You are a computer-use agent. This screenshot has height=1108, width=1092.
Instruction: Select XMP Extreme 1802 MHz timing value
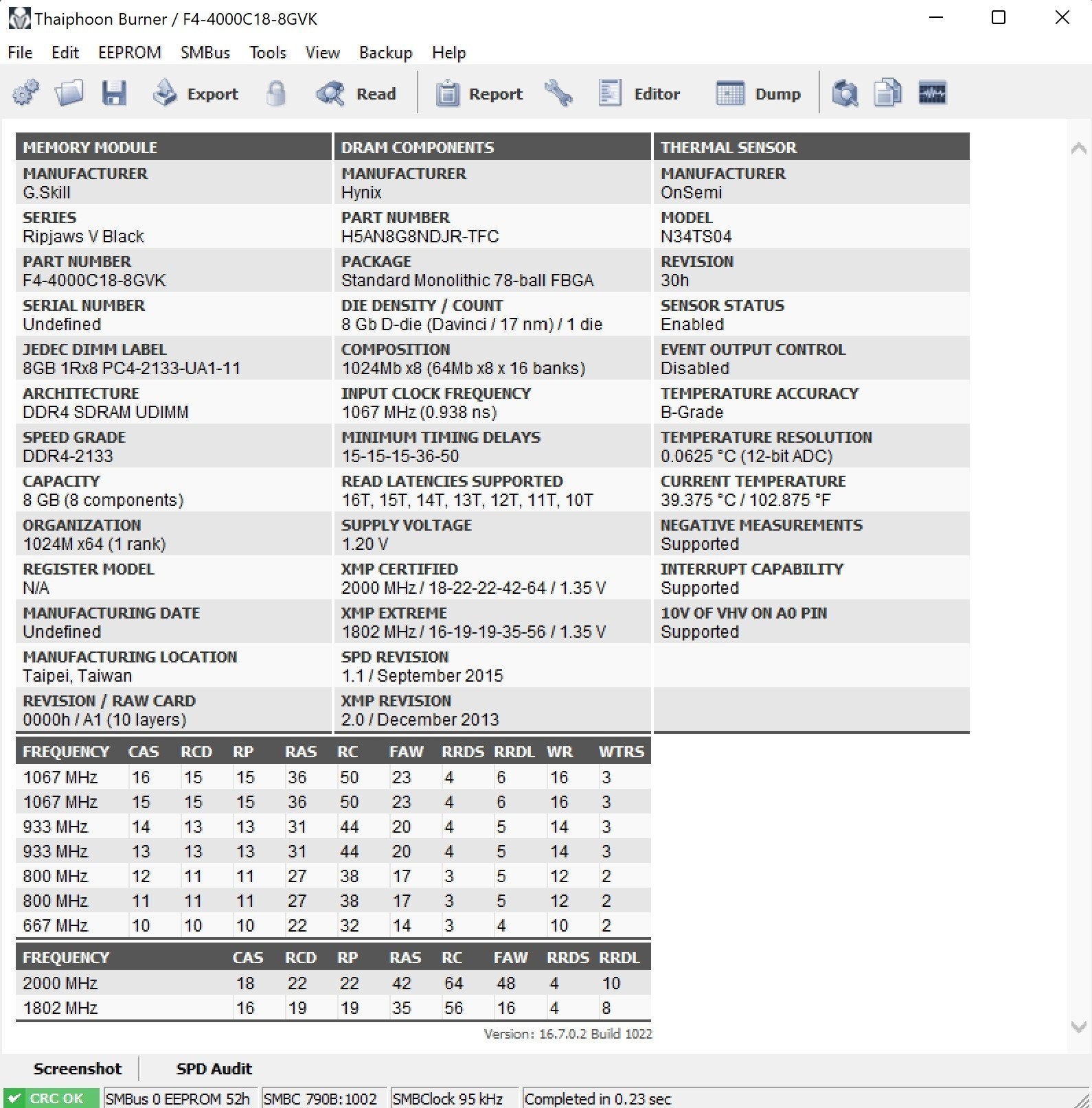click(x=474, y=632)
